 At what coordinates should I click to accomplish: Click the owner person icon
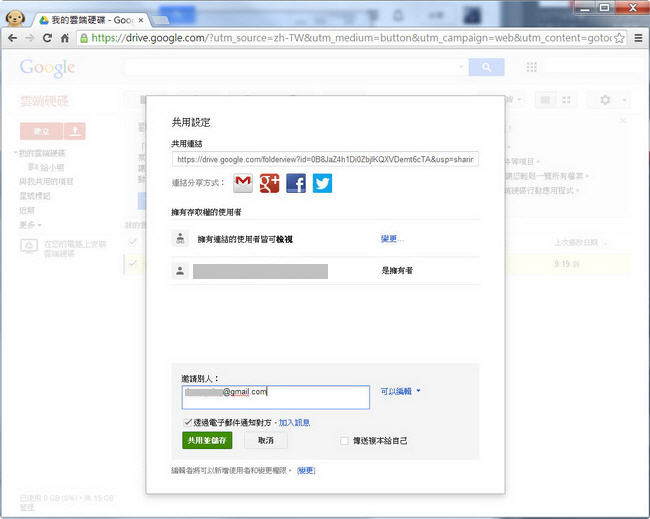coord(180,271)
